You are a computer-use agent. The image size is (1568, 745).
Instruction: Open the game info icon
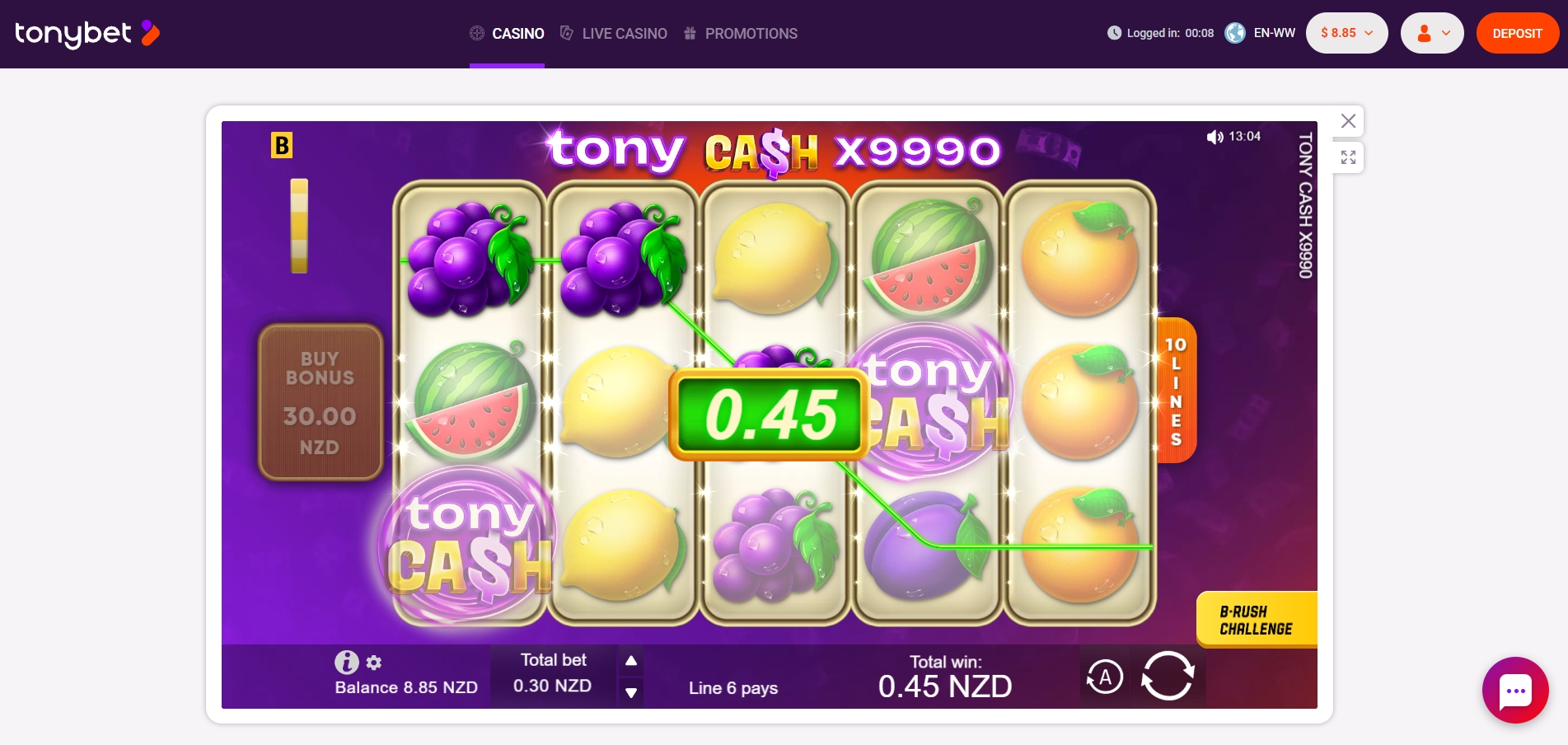[x=346, y=662]
